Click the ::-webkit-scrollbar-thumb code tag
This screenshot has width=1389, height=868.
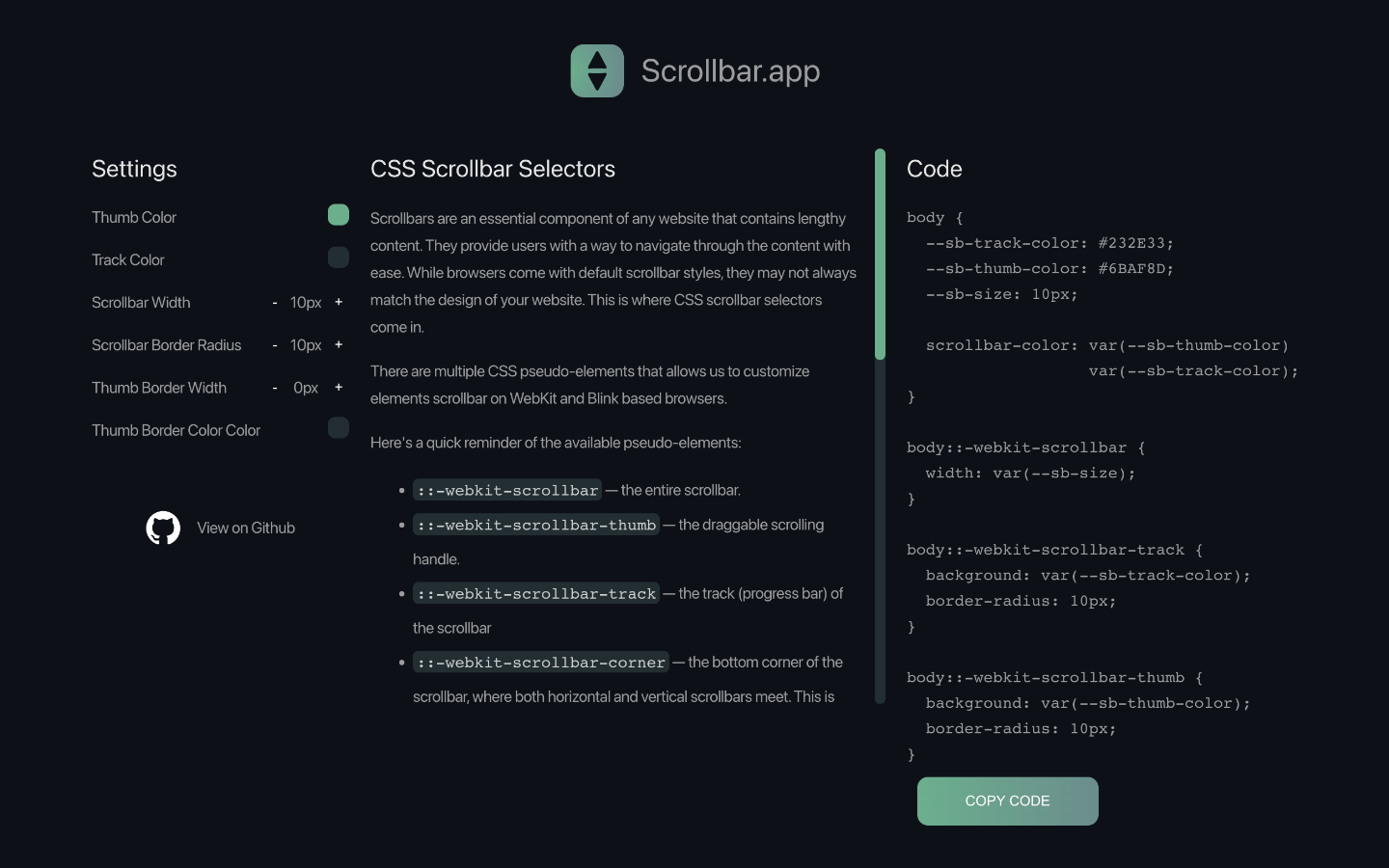536,525
